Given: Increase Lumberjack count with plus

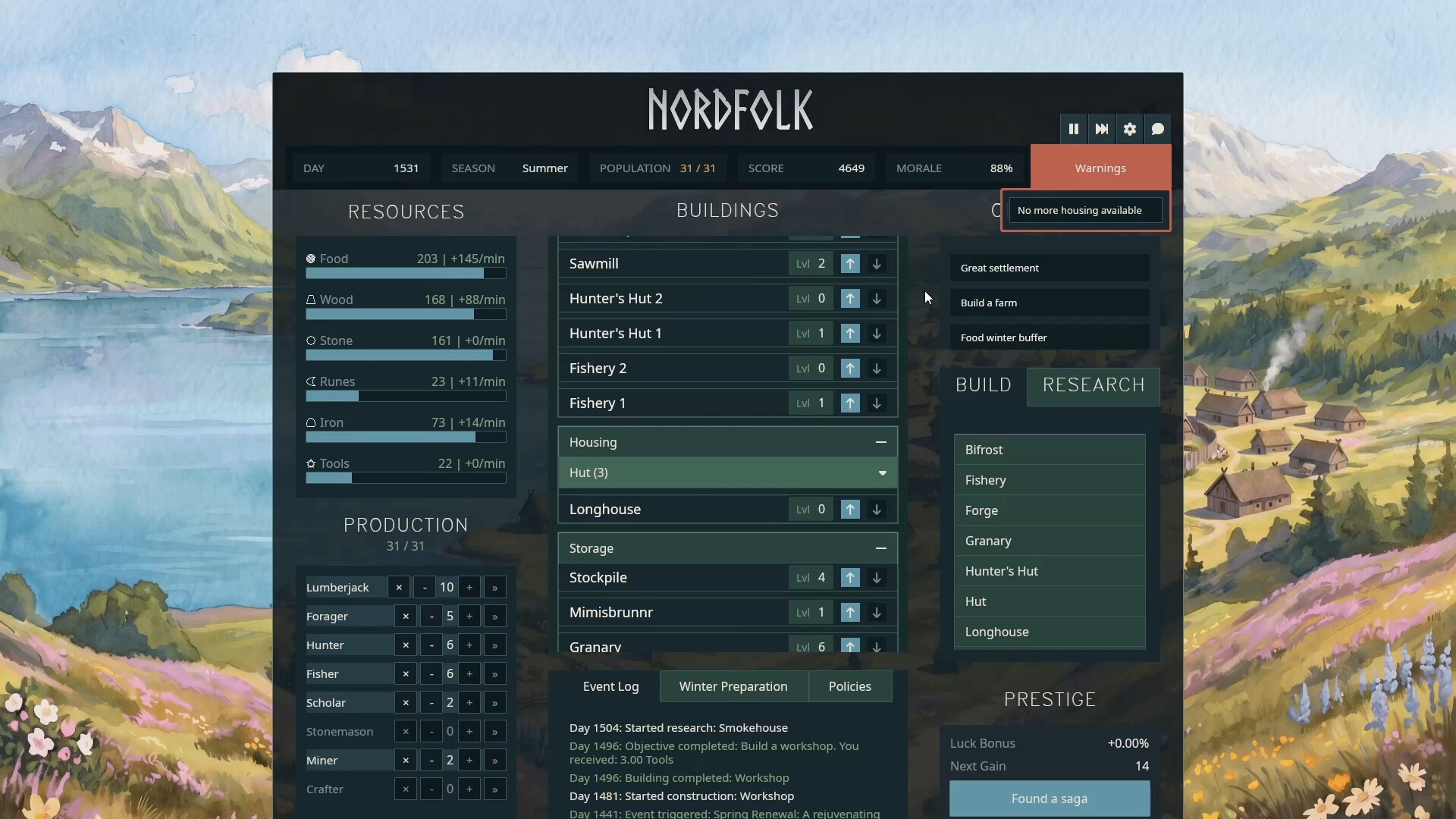Looking at the screenshot, I should click(x=469, y=588).
